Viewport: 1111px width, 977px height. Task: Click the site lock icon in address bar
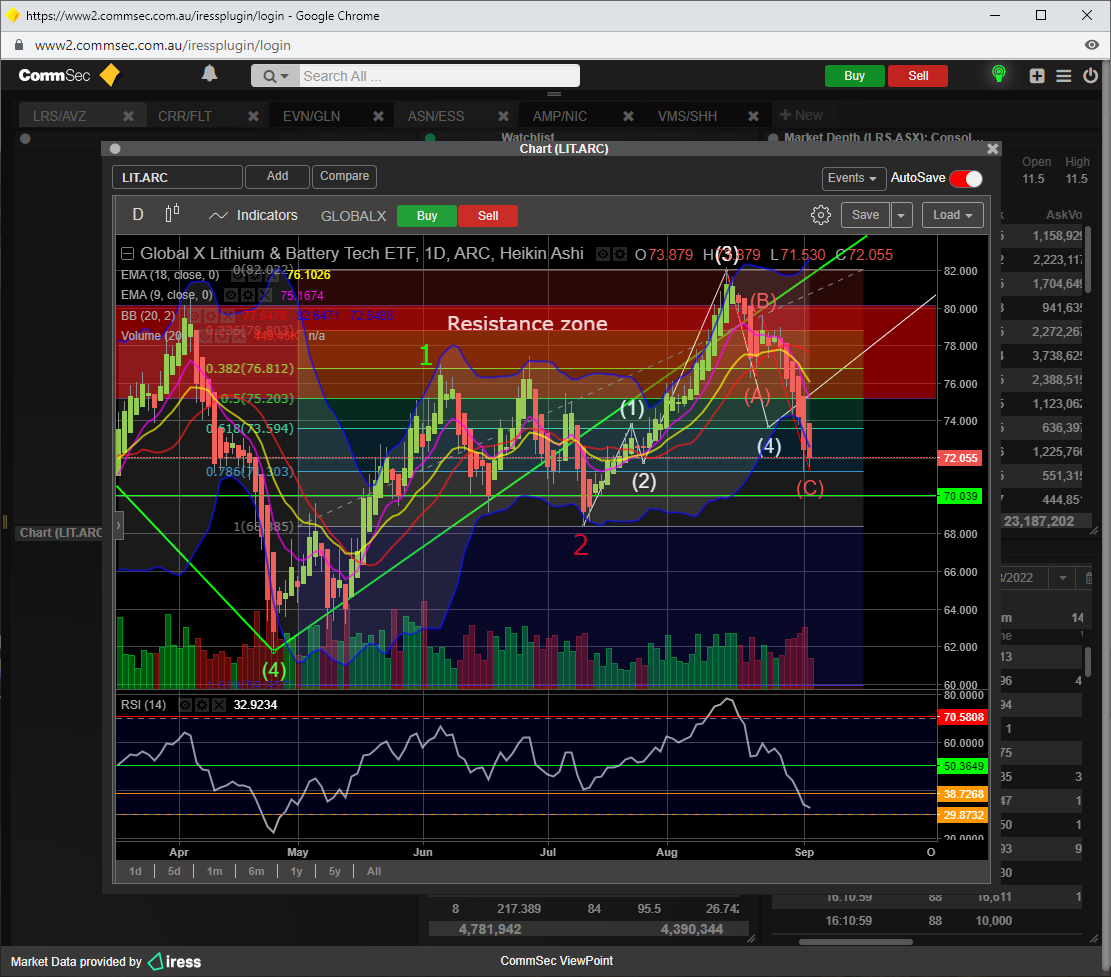(x=19, y=45)
